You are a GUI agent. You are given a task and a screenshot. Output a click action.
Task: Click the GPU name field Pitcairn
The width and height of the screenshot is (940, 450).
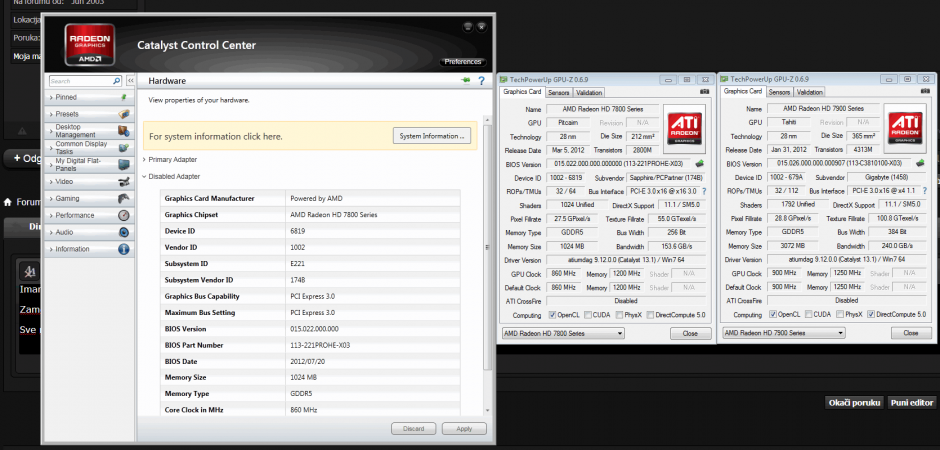[x=567, y=122]
